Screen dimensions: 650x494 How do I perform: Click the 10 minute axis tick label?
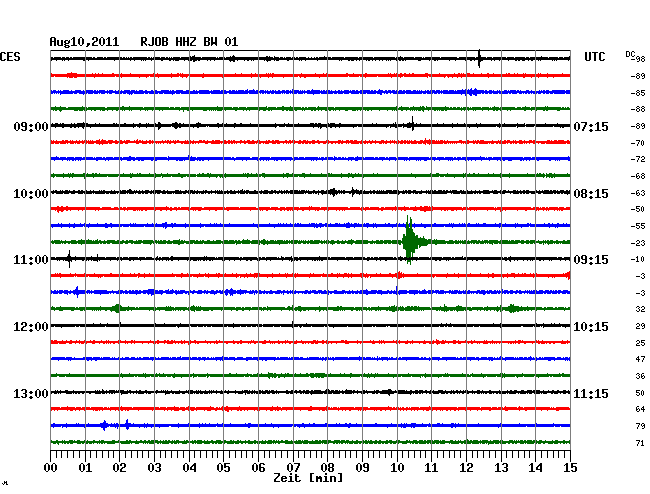click(x=397, y=467)
